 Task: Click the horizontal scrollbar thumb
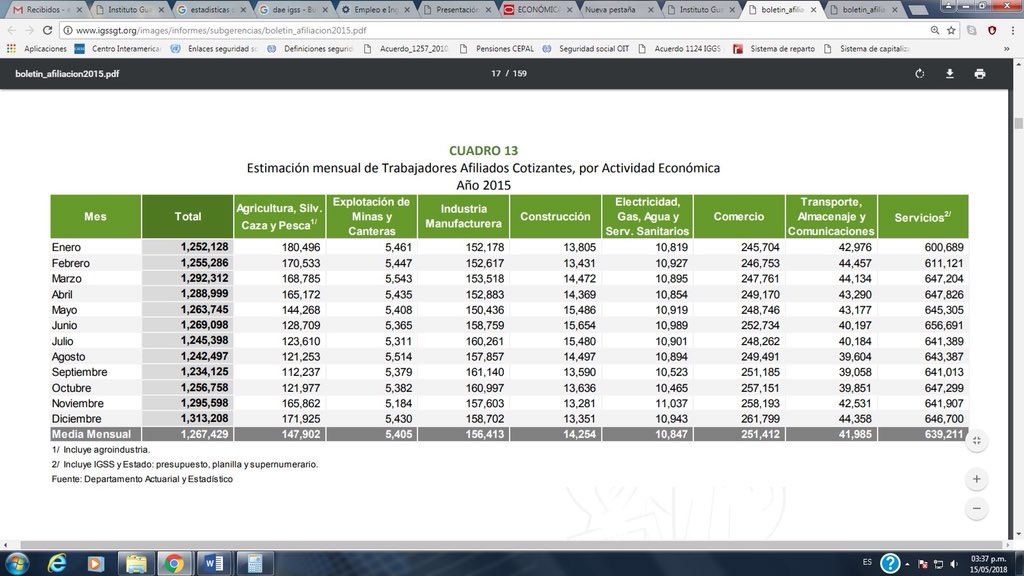point(511,545)
